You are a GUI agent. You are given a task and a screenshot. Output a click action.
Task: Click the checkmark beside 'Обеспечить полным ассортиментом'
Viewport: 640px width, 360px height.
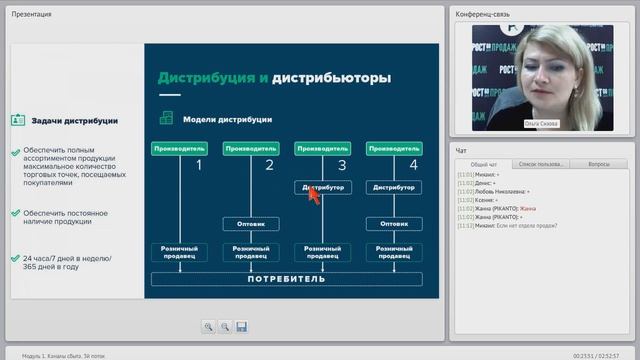[x=16, y=153]
